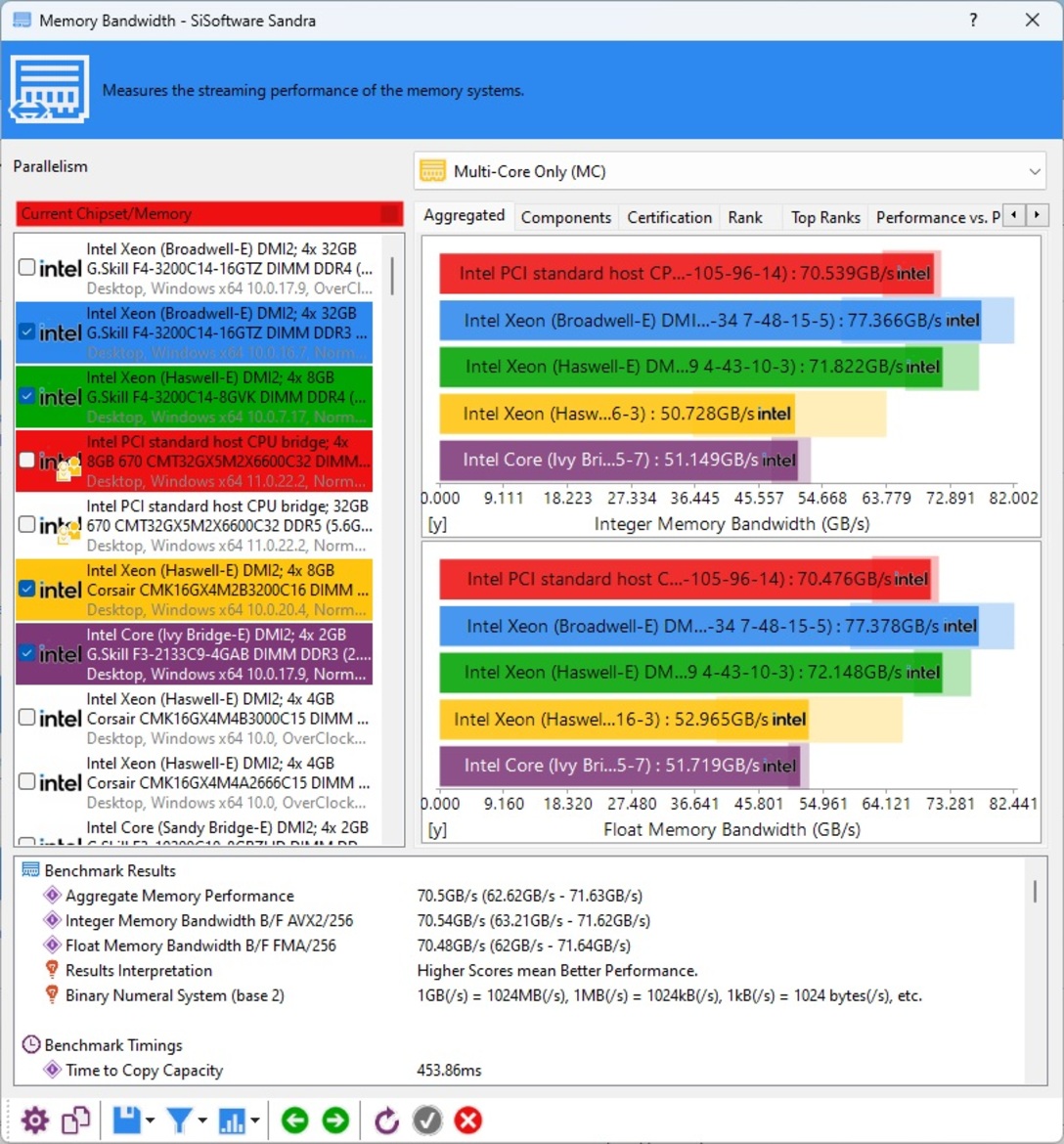Check the red Intel PCI host bridge 4x entry
Image resolution: width=1064 pixels, height=1144 pixels.
point(27,461)
